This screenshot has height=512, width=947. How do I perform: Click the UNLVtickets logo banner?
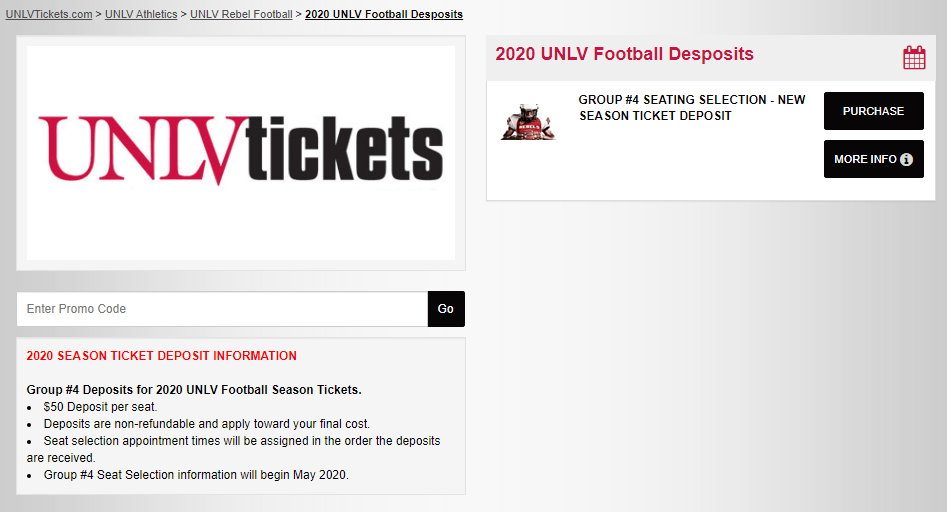click(x=241, y=153)
